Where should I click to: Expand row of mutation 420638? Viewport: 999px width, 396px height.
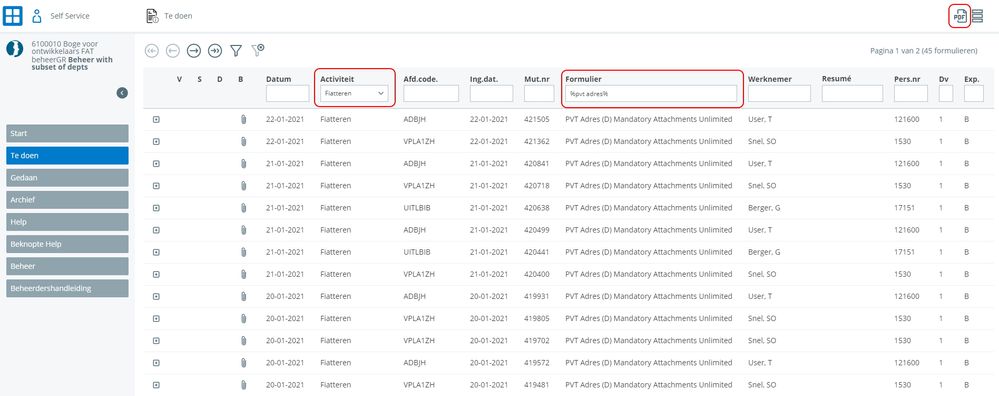pyautogui.click(x=156, y=208)
